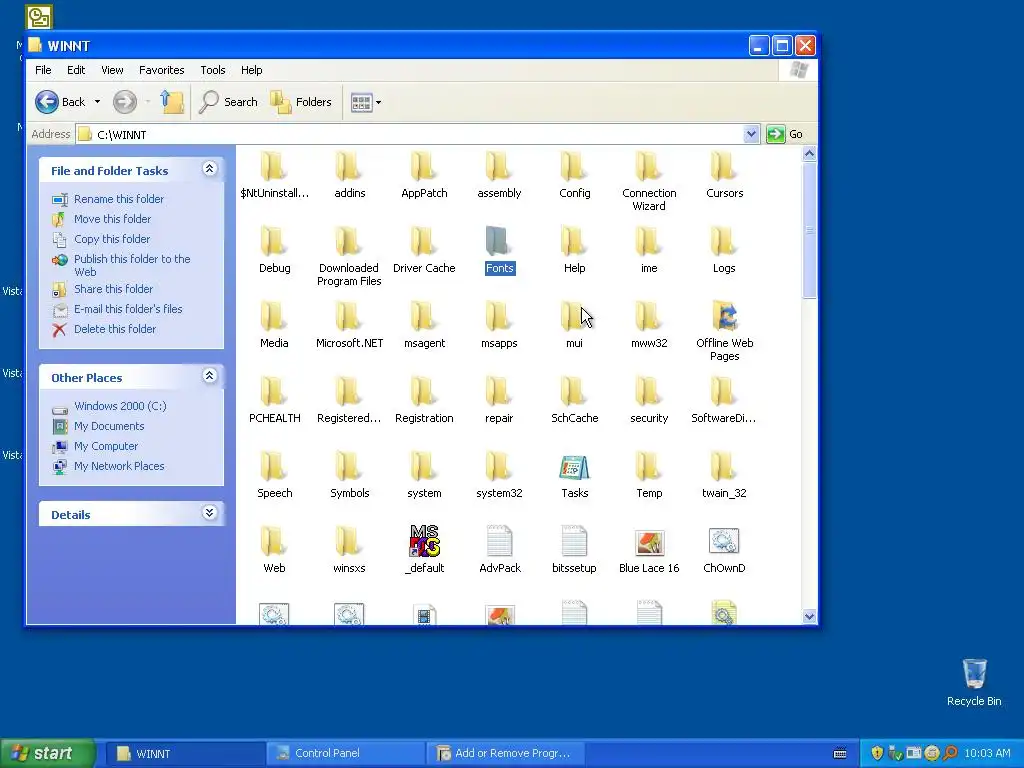Select the Microsoft.NET folder icon
This screenshot has width=1024, height=768.
click(349, 316)
